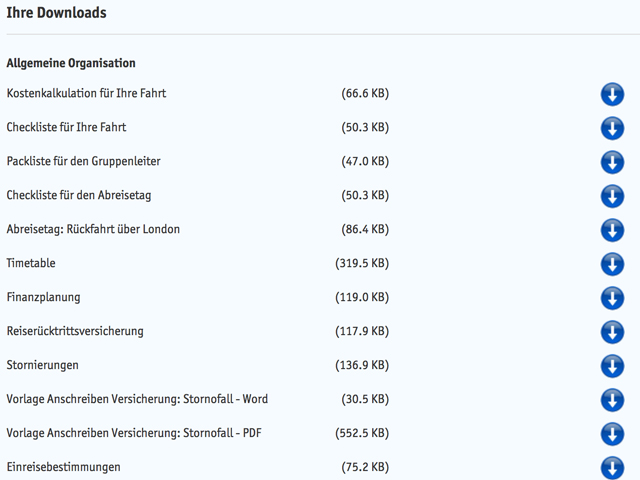Click download icon for Rückfahrt über London

pos(612,230)
